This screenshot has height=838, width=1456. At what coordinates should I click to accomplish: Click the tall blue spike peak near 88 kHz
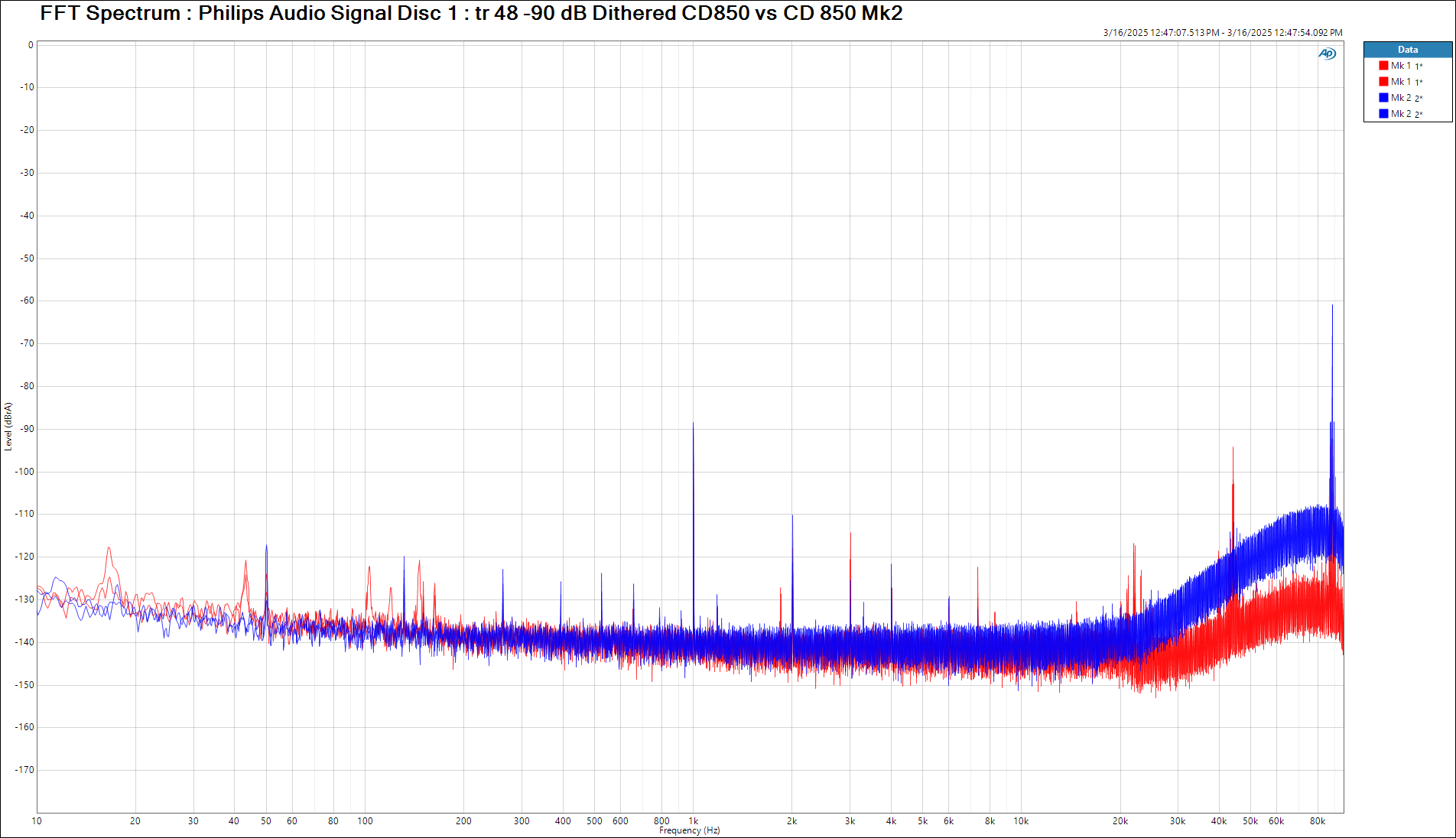coord(1332,306)
